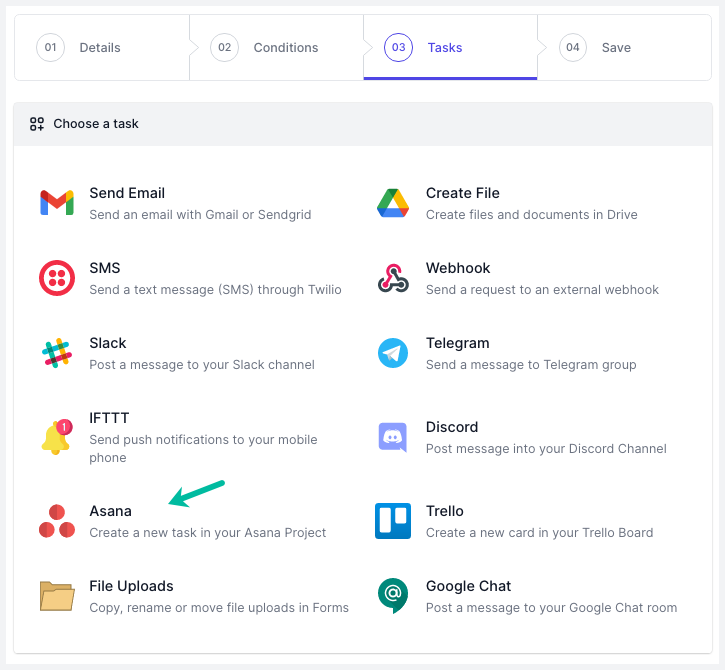The width and height of the screenshot is (725, 670).
Task: Pick the Telegram task title
Action: tap(457, 343)
